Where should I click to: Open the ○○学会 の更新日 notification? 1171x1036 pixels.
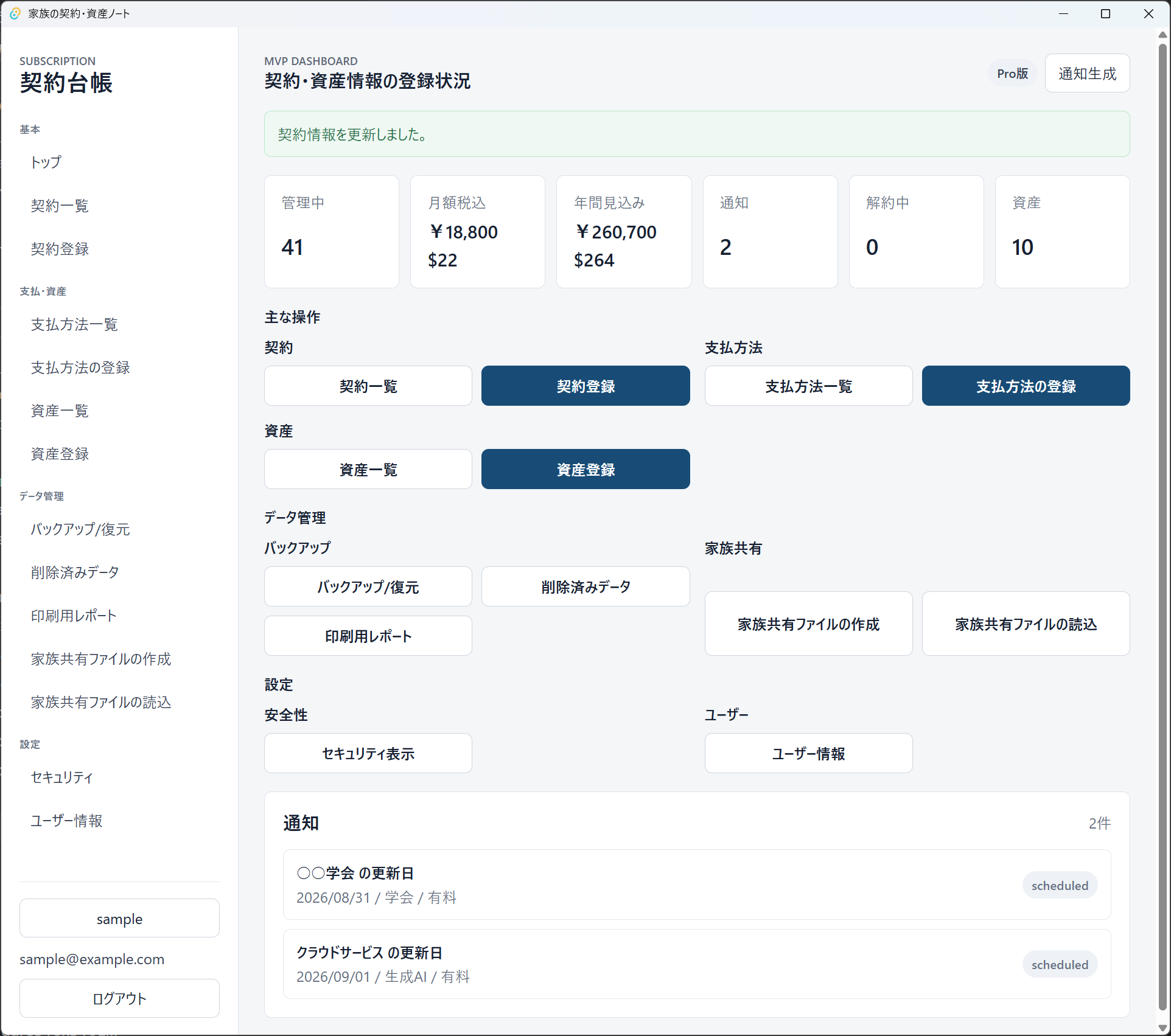coord(697,885)
